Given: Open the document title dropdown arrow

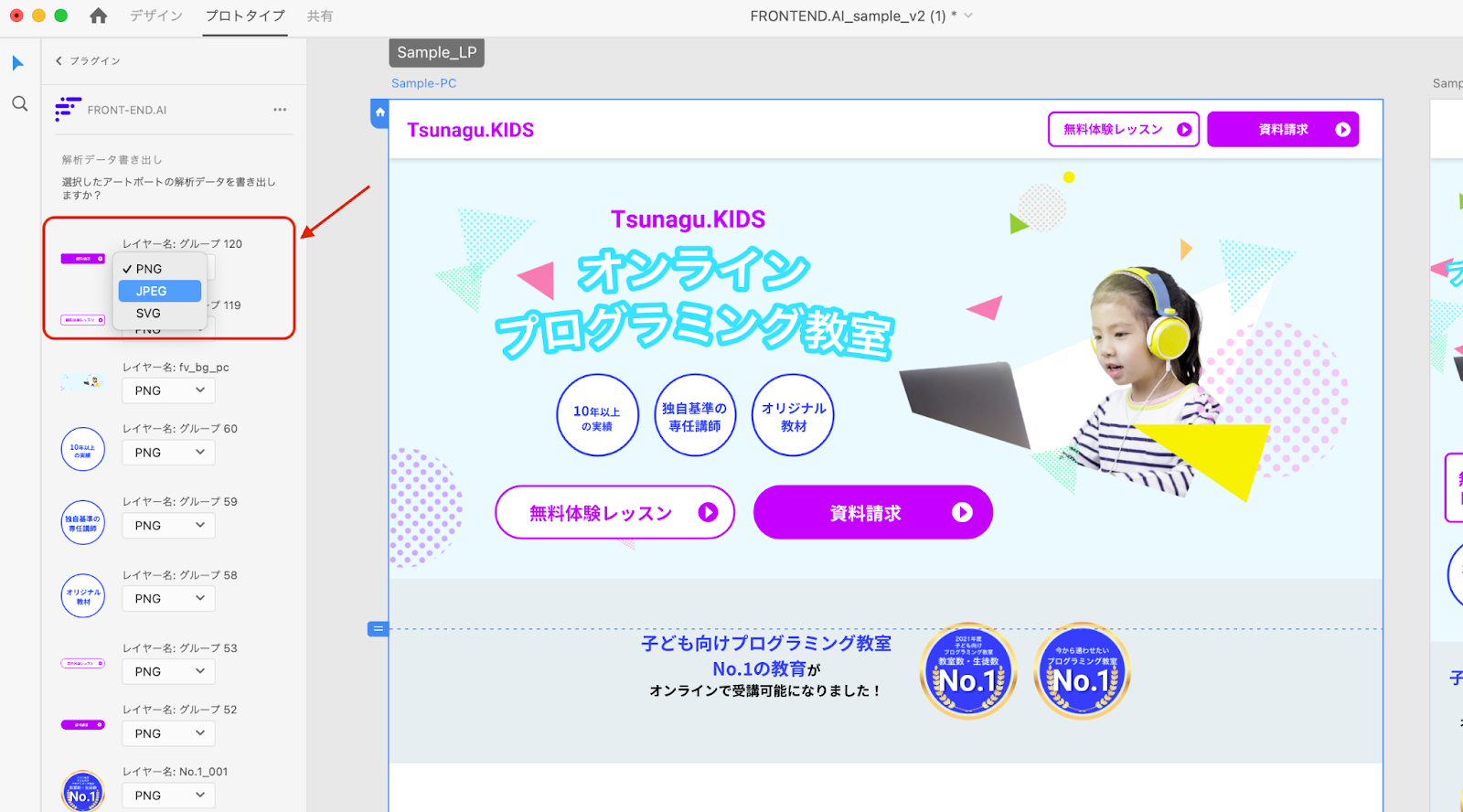Looking at the screenshot, I should pos(968,16).
